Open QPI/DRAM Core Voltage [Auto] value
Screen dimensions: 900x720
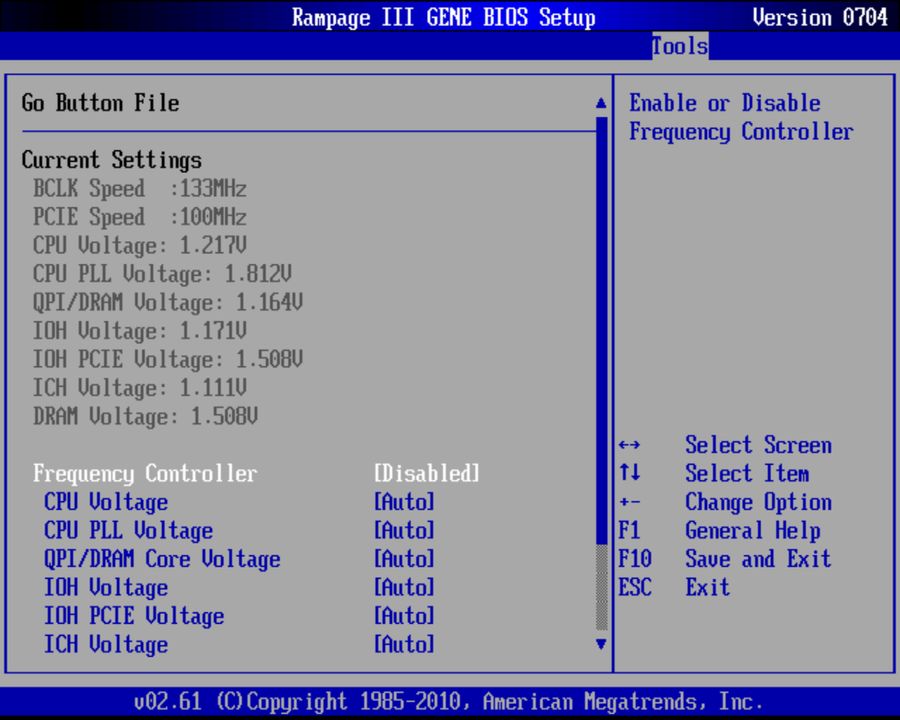404,559
